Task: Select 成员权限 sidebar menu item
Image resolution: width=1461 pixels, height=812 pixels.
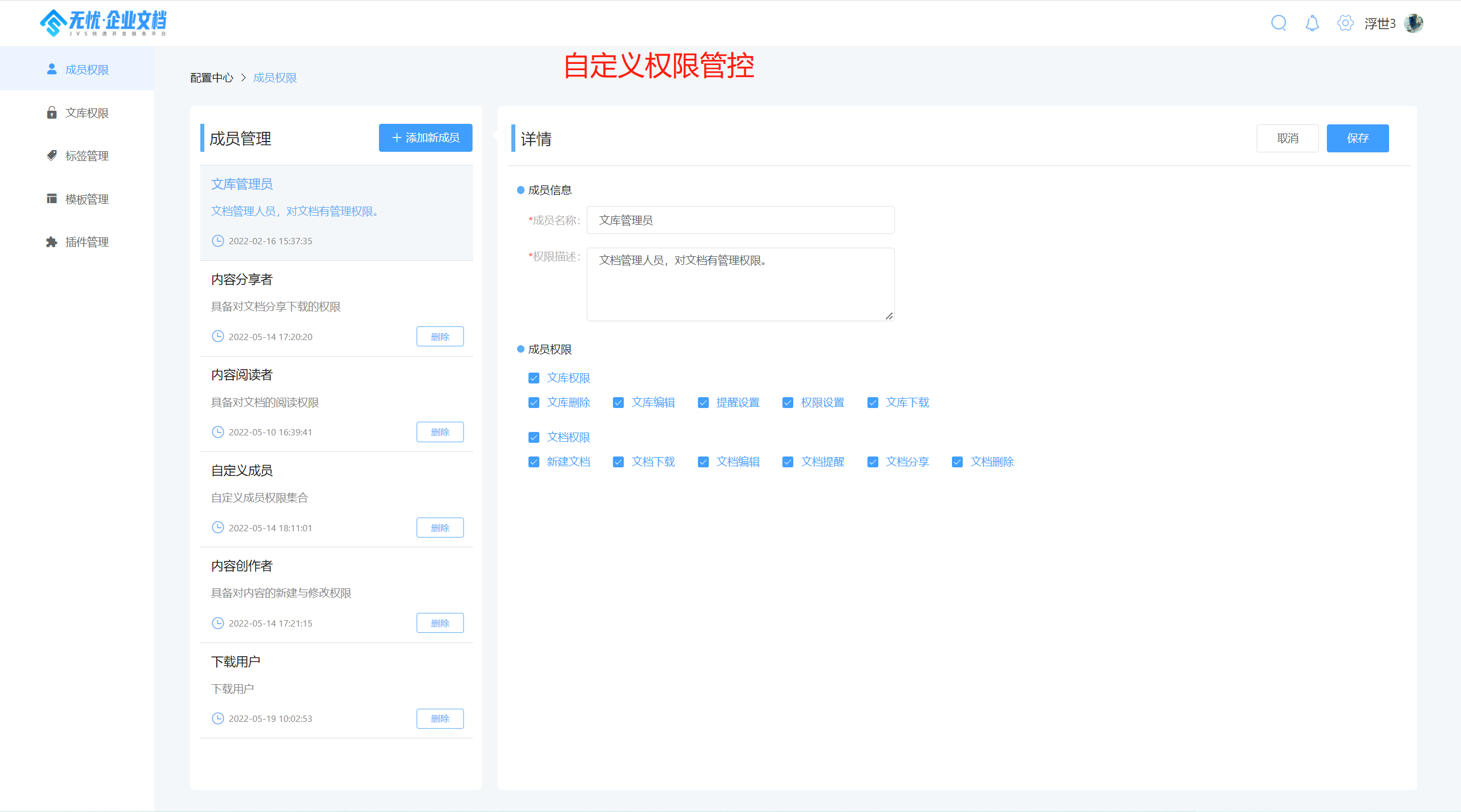Action: point(87,70)
